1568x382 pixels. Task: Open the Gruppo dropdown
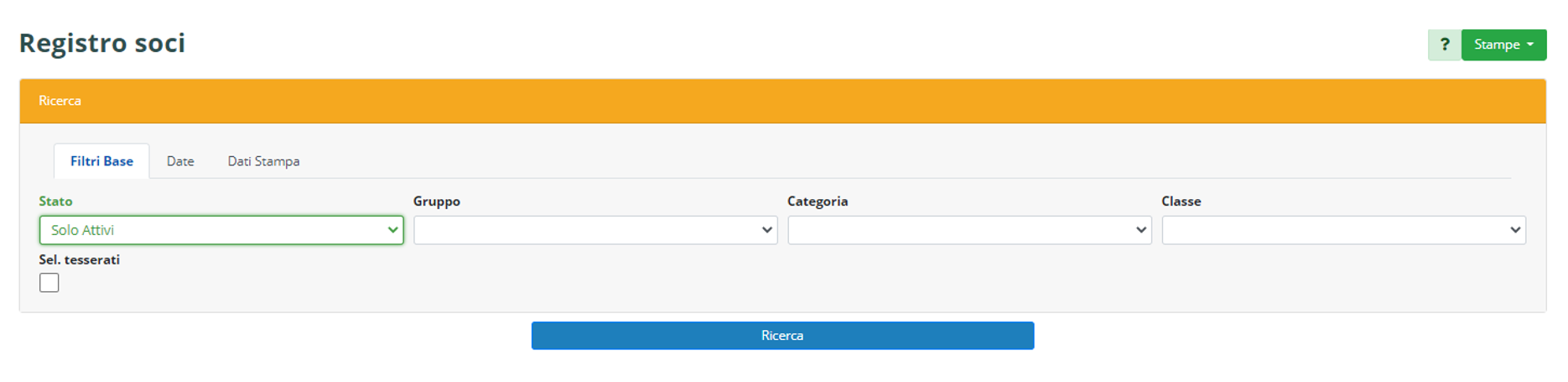[594, 230]
